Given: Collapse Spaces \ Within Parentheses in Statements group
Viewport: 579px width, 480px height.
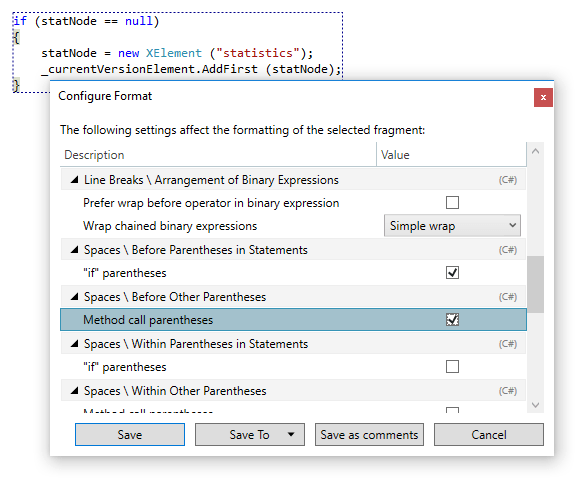Looking at the screenshot, I should click(x=75, y=344).
